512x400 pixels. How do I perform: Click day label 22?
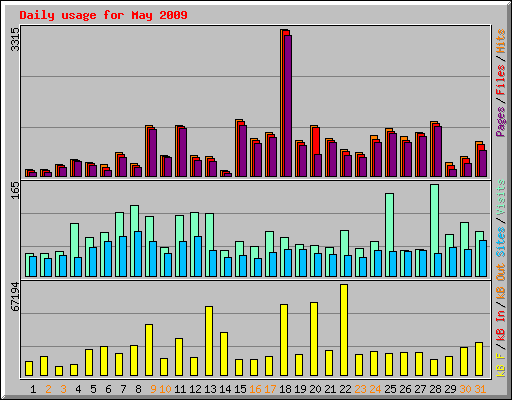point(345,389)
